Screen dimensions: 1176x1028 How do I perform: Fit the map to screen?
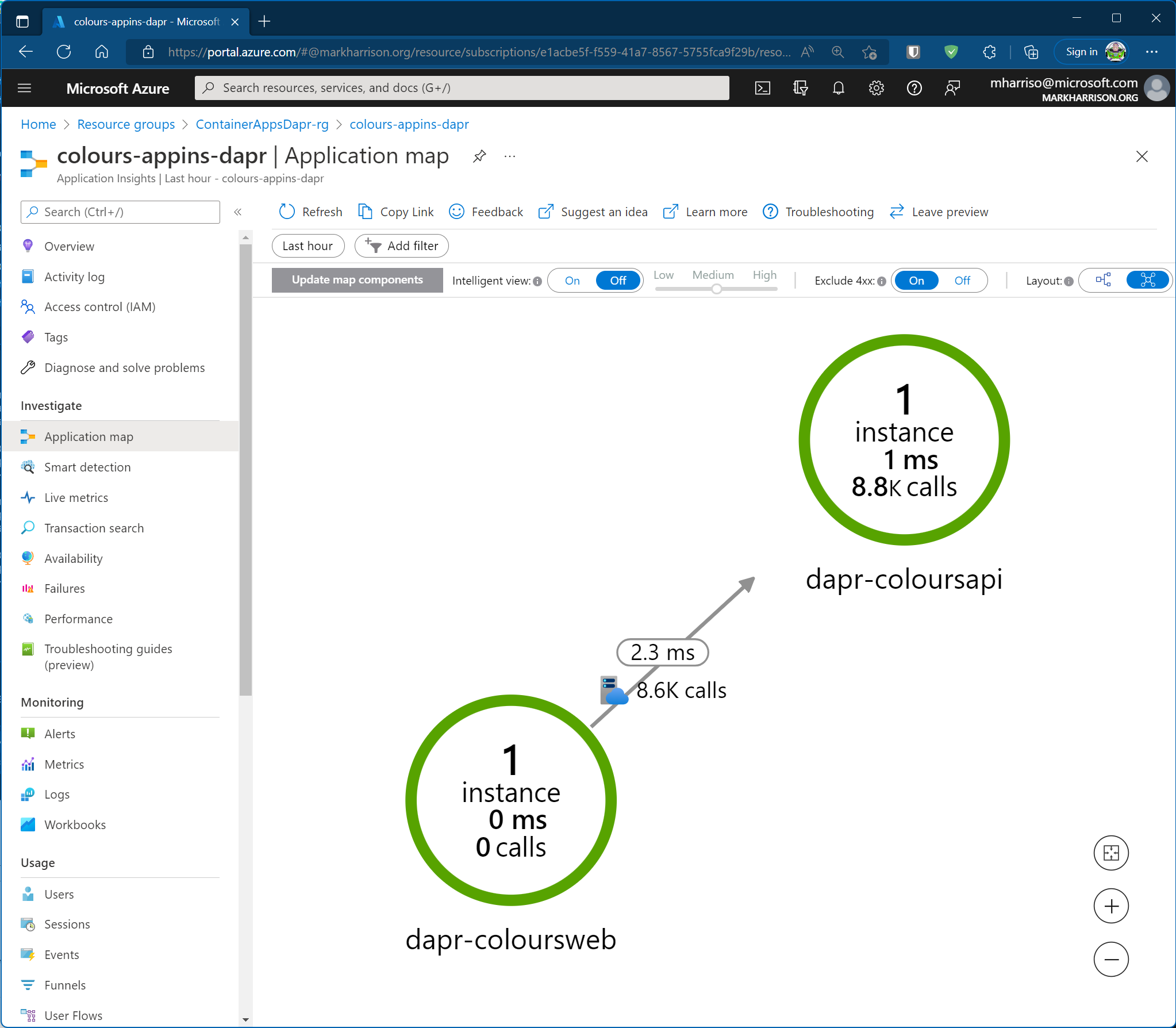1110,853
